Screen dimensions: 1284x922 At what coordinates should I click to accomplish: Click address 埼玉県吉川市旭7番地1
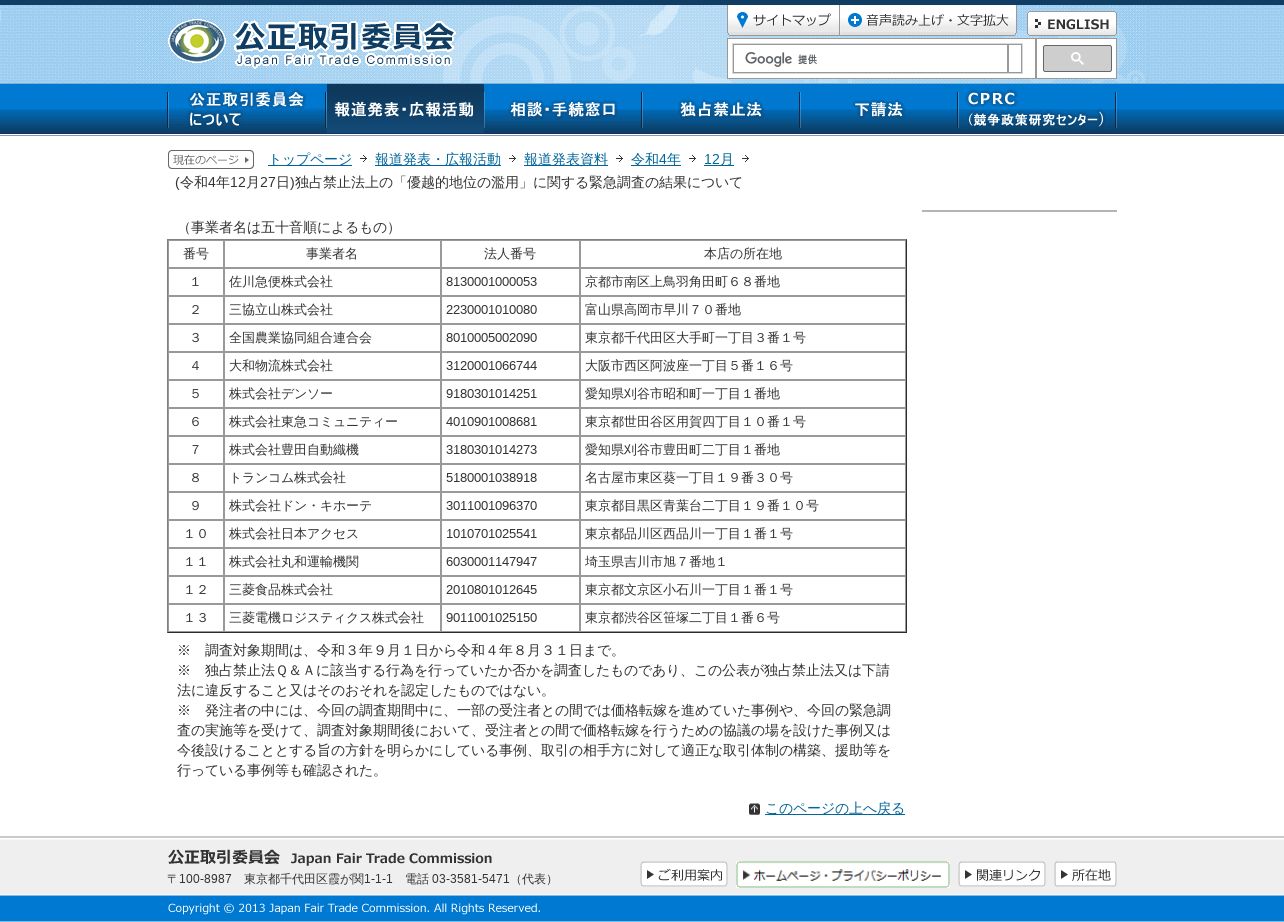pyautogui.click(x=656, y=562)
